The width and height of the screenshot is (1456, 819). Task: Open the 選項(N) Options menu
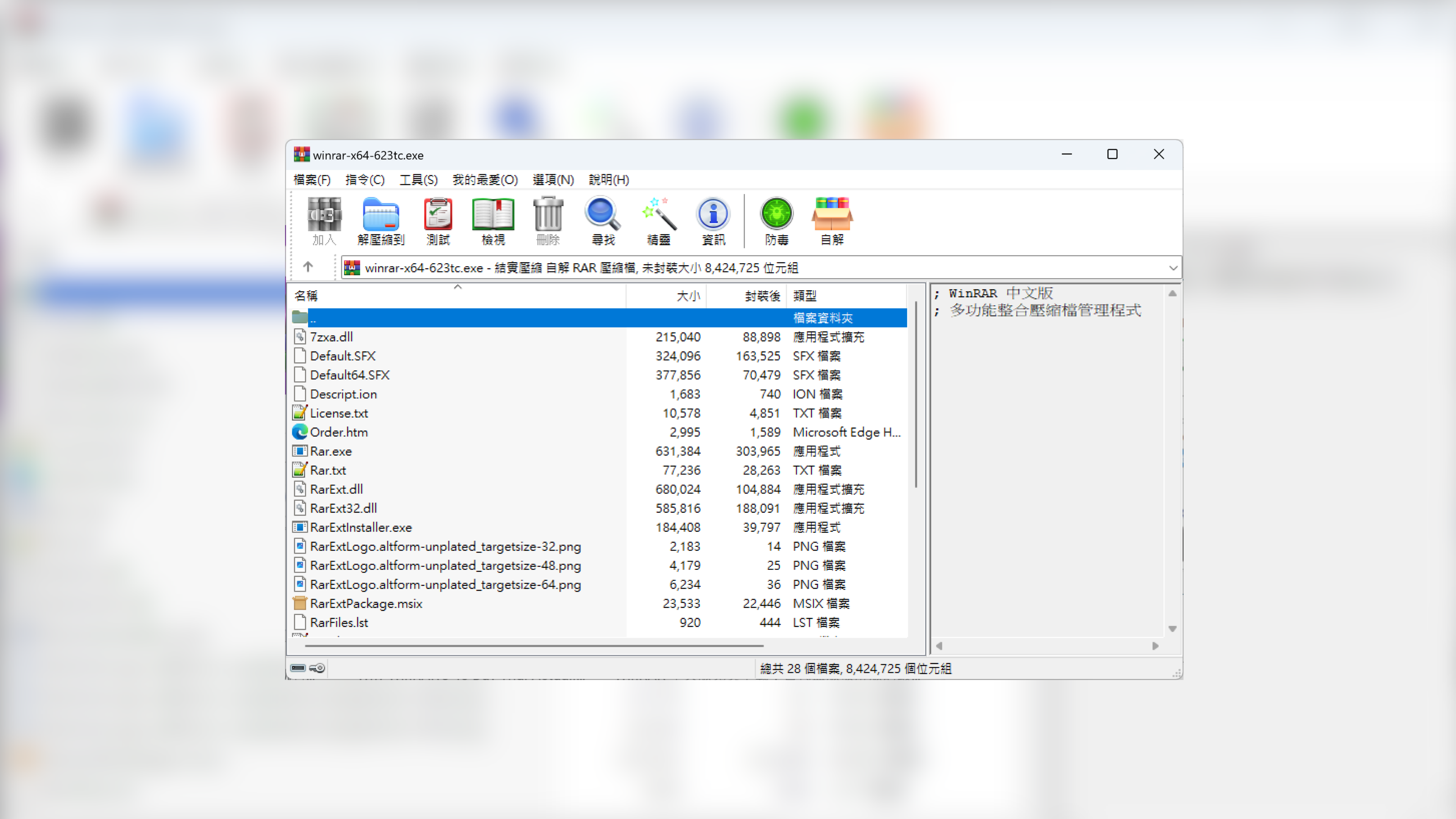(x=553, y=180)
